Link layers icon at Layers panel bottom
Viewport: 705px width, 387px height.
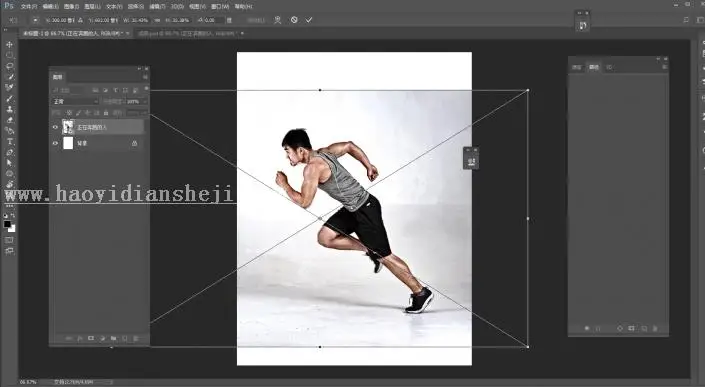69,338
